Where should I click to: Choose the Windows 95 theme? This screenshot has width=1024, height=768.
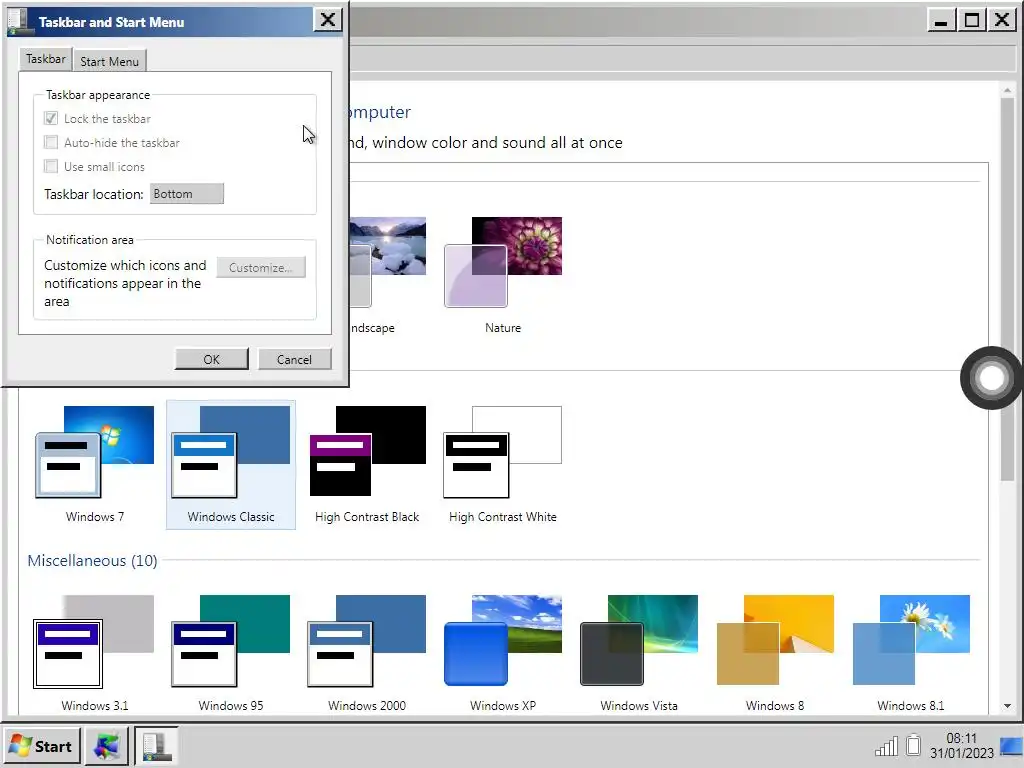pyautogui.click(x=231, y=653)
